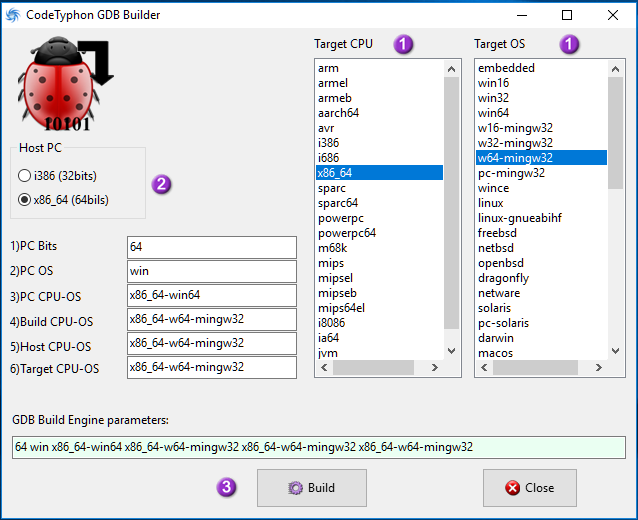Select w32-mingw32 in Target OS list

click(542, 143)
